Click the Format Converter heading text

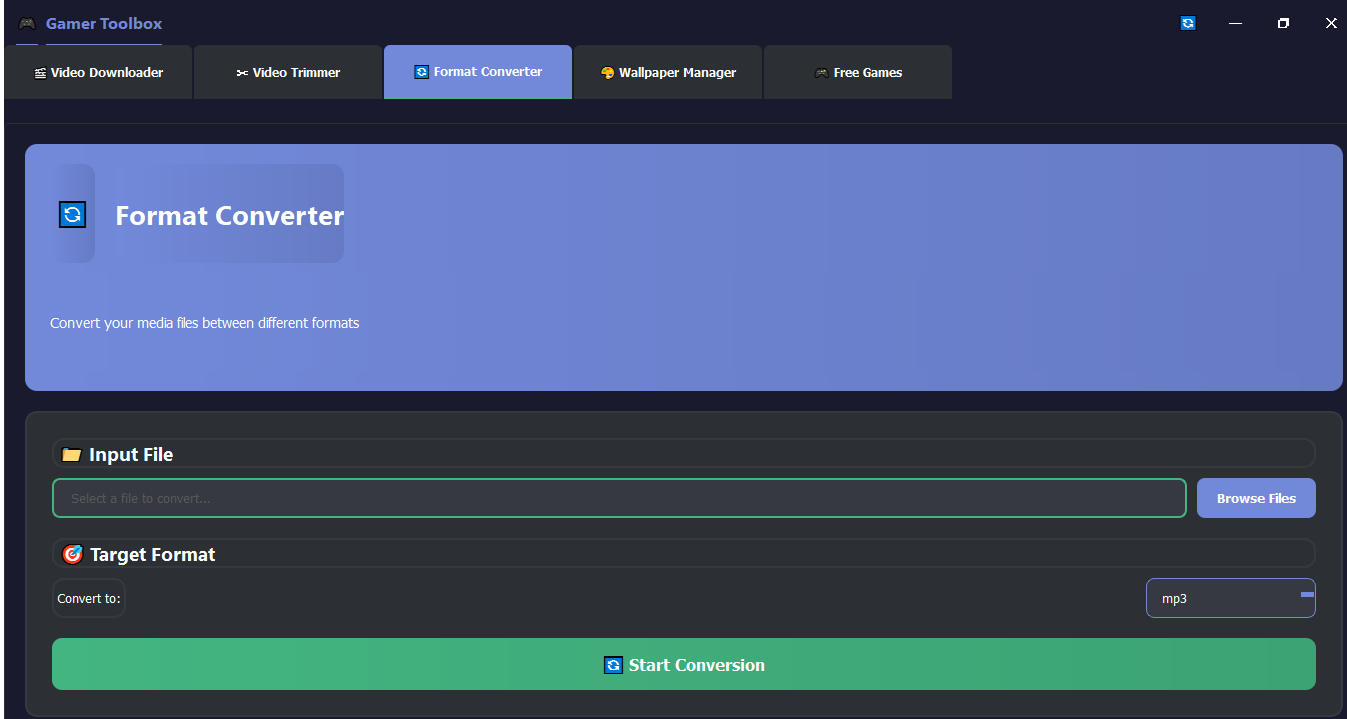pos(230,216)
